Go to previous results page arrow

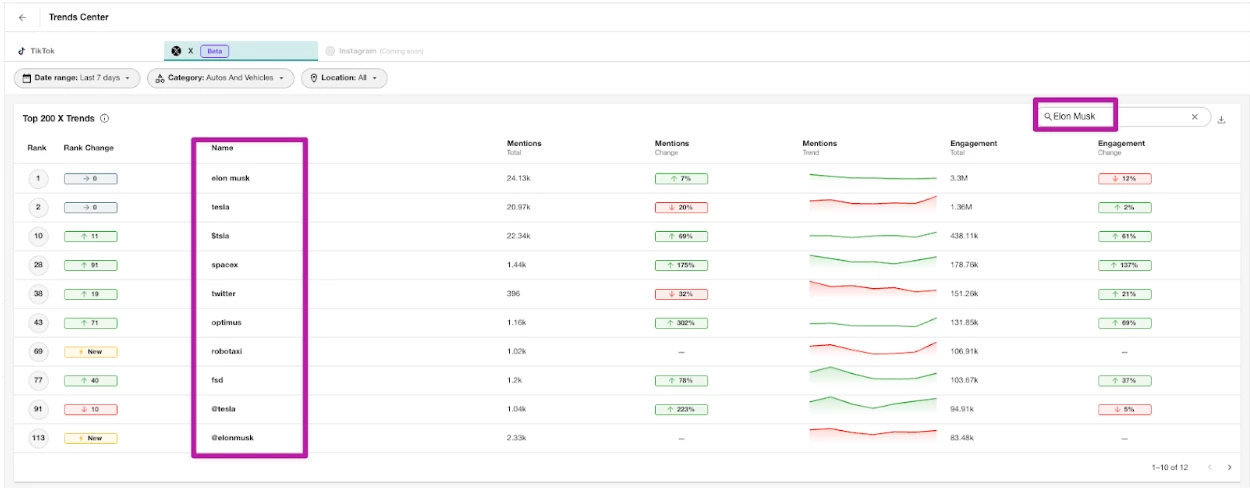(1209, 467)
